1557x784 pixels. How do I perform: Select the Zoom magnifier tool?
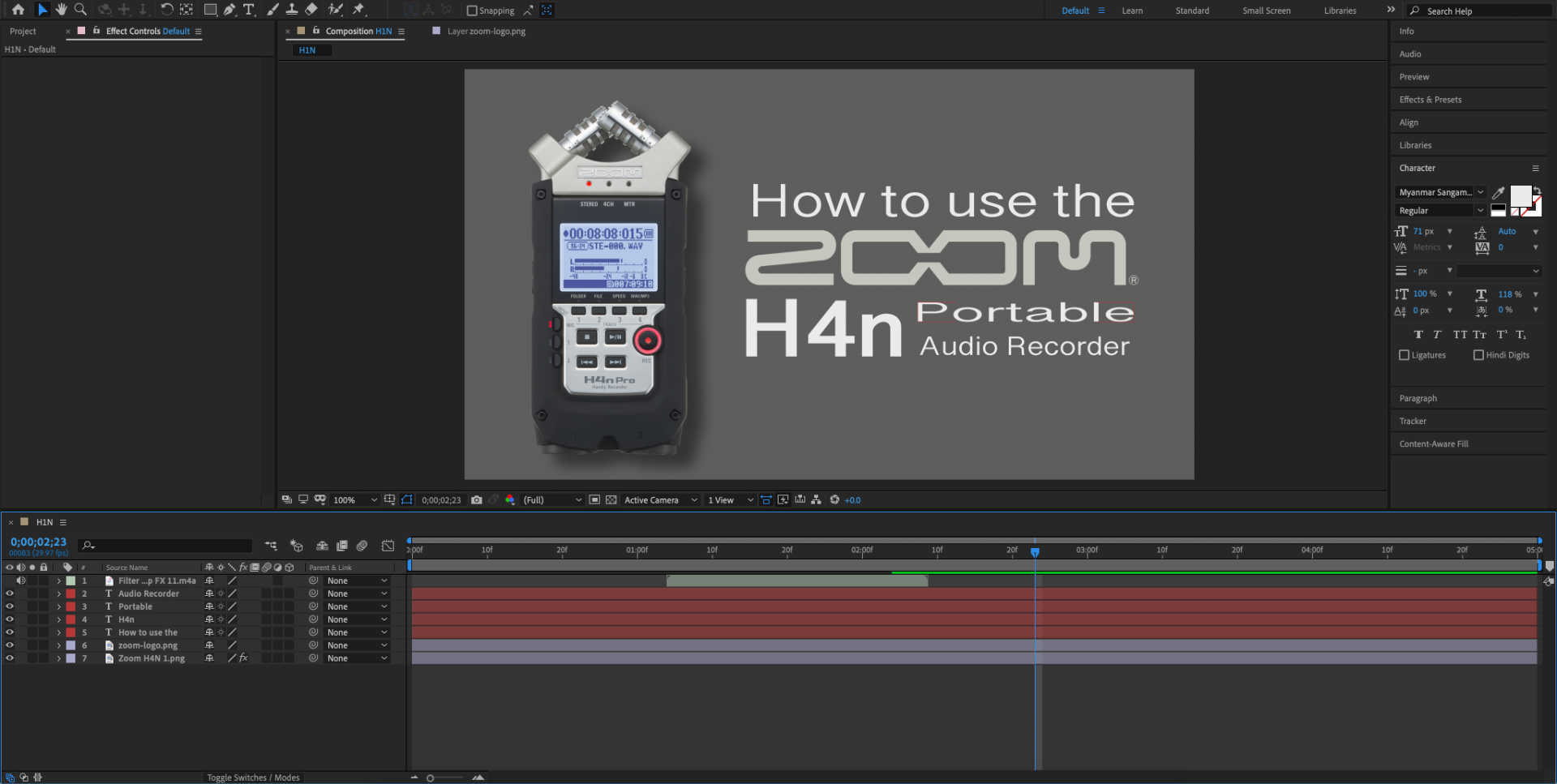tap(80, 10)
